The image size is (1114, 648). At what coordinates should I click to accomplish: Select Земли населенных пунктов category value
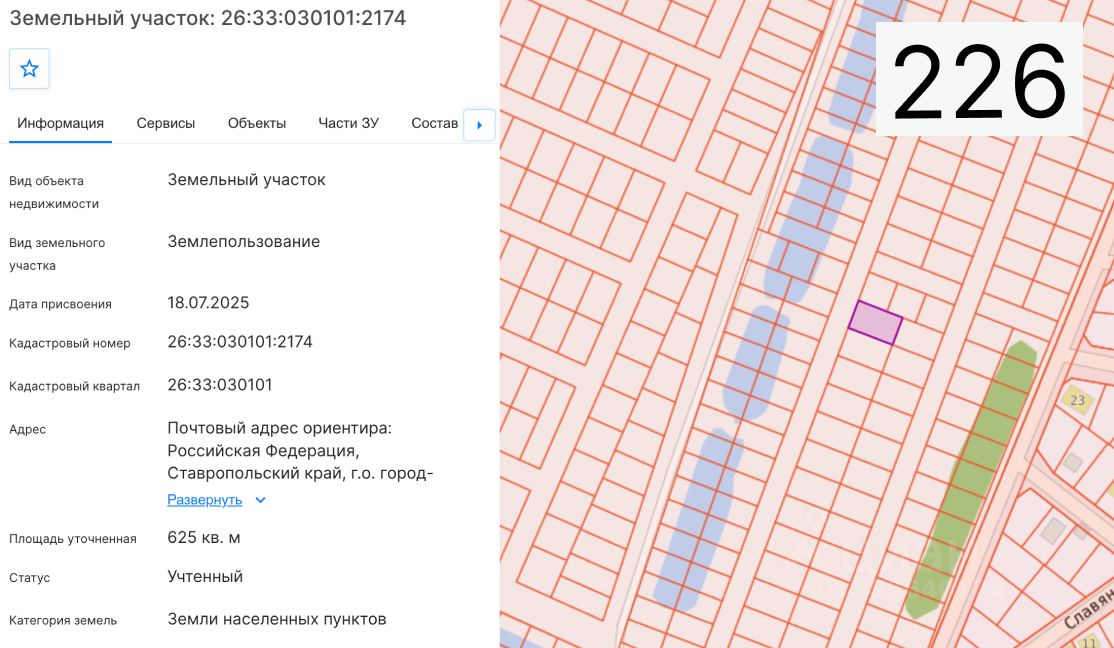click(x=277, y=620)
